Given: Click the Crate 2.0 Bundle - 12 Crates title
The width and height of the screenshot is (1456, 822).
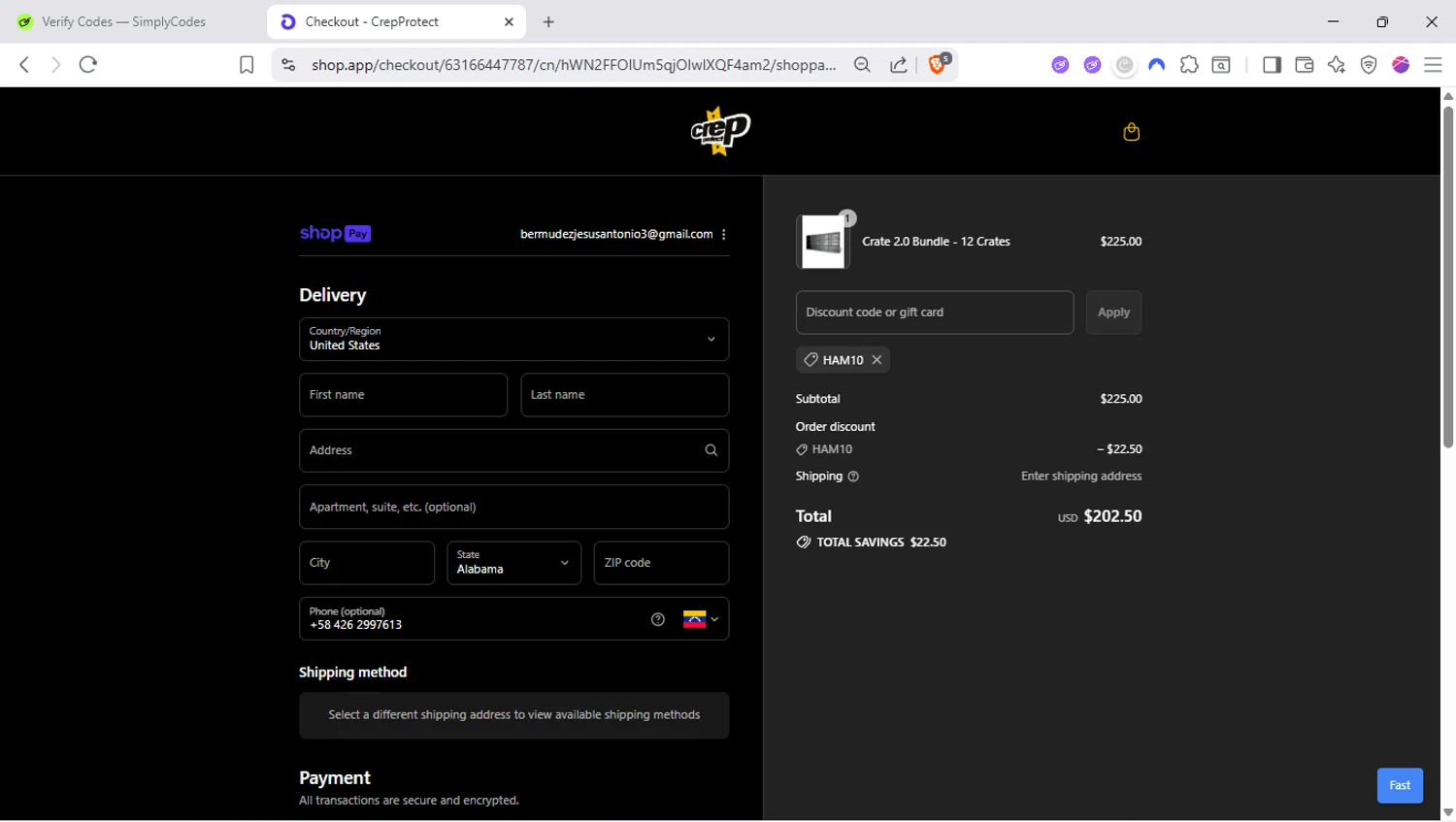Looking at the screenshot, I should coord(936,242).
